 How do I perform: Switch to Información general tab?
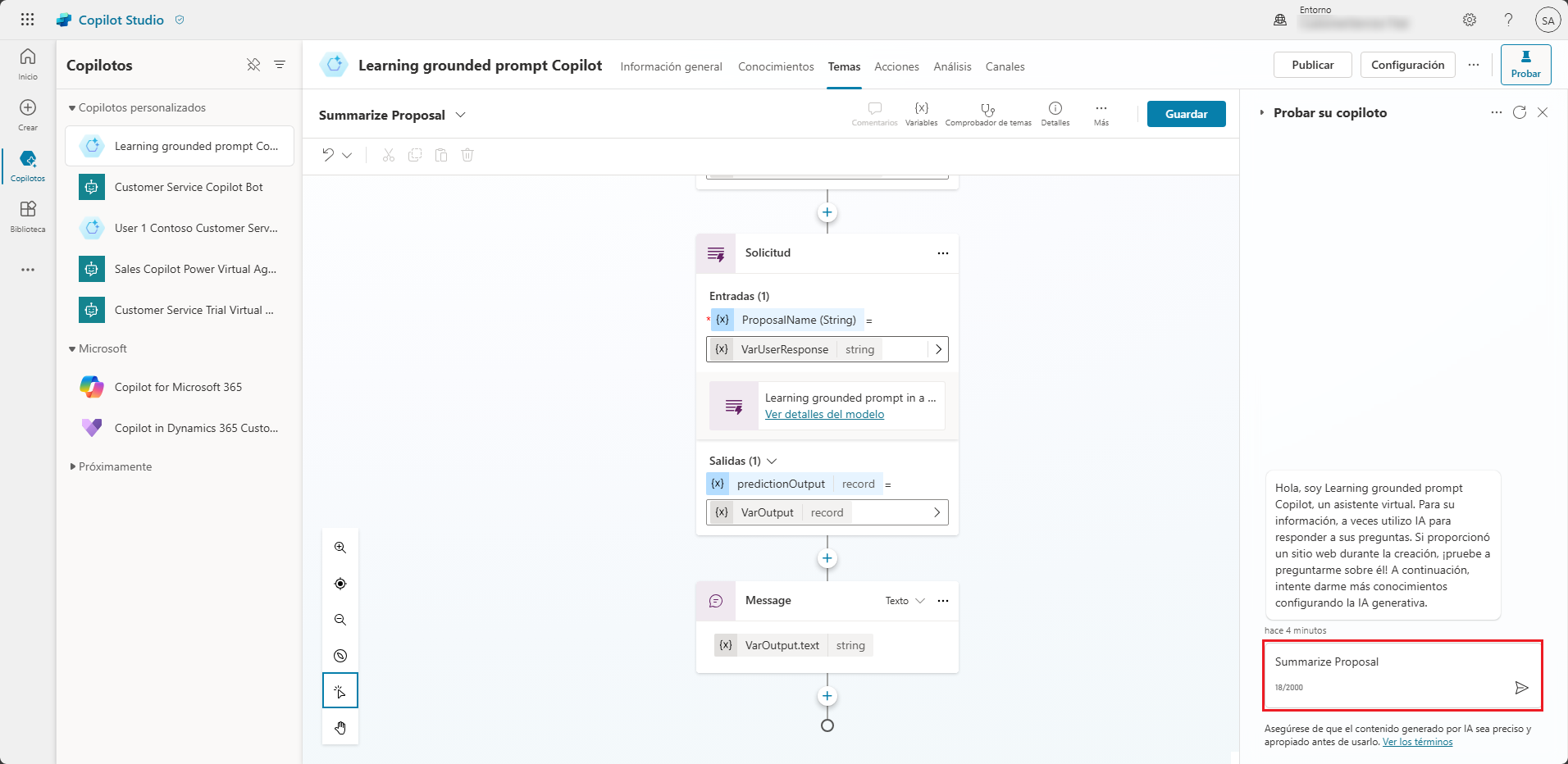coord(671,66)
